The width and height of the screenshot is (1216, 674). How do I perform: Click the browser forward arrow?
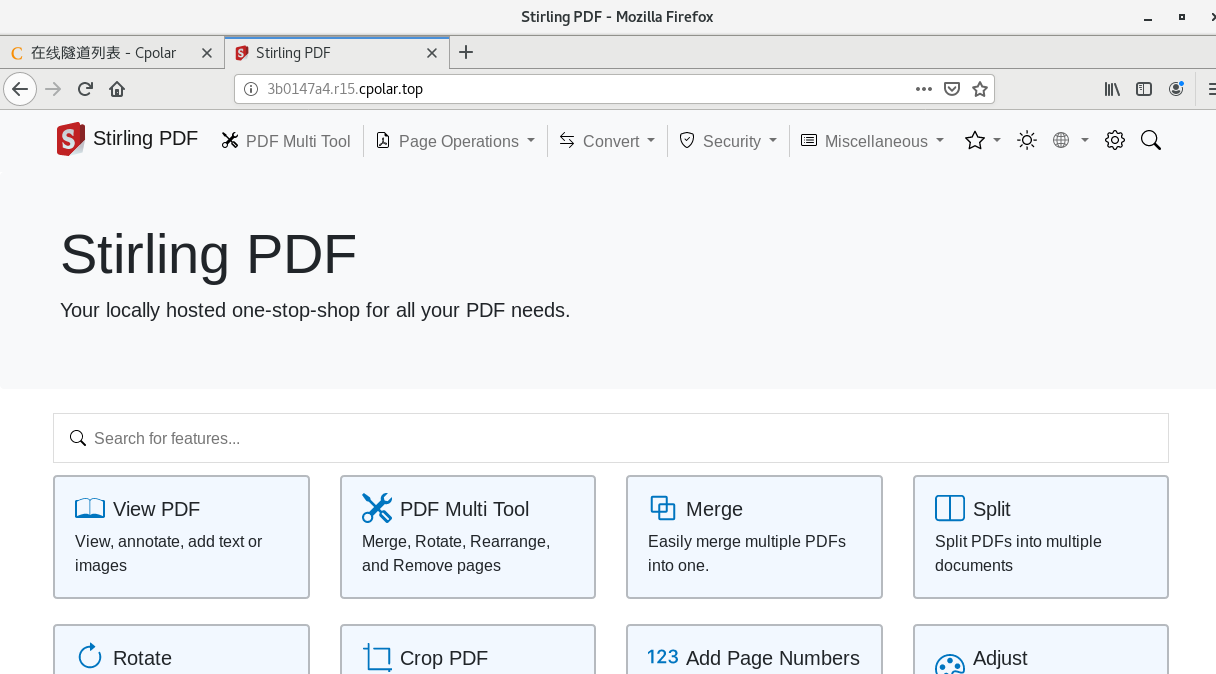[53, 89]
